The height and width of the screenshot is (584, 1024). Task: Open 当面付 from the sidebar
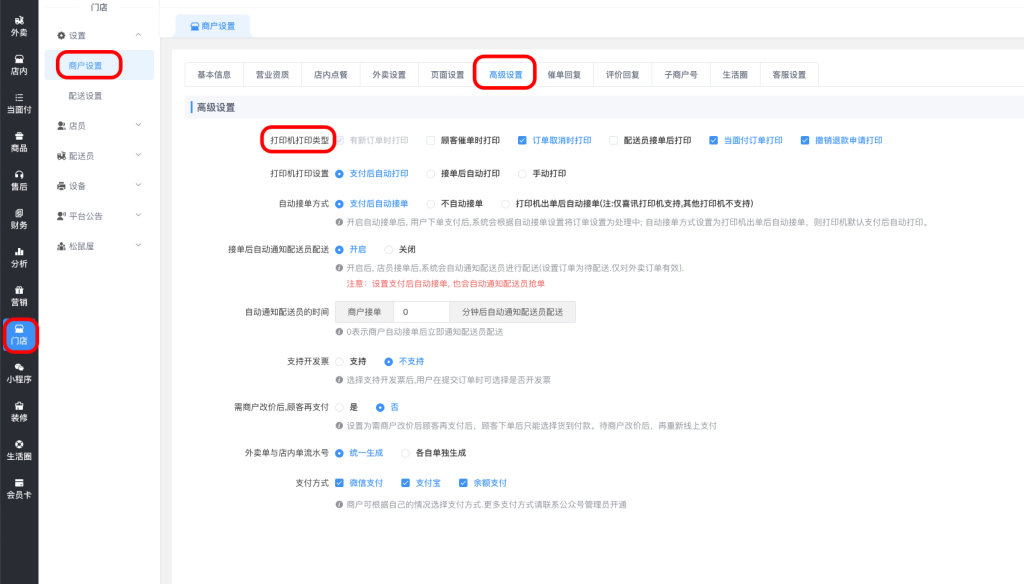coord(19,102)
